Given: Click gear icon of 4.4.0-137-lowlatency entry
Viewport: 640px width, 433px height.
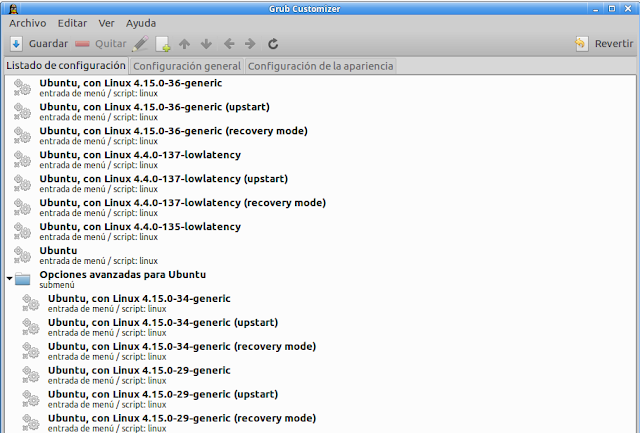Looking at the screenshot, I should [x=22, y=160].
